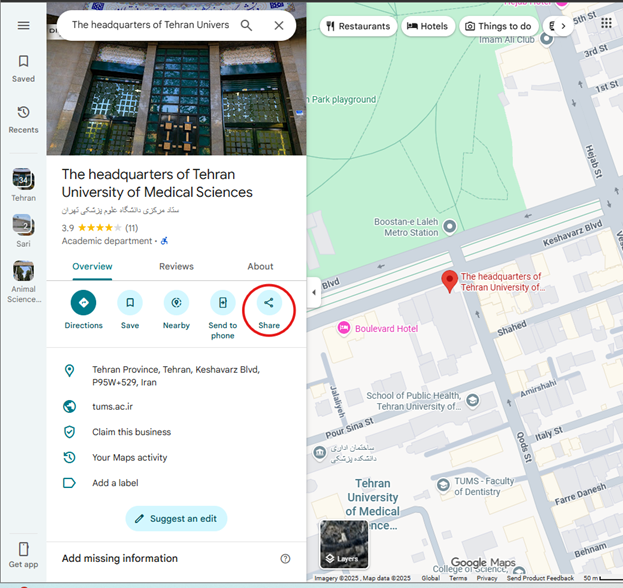Open the Saved places sidebar item
Image resolution: width=623 pixels, height=588 pixels.
[x=23, y=68]
